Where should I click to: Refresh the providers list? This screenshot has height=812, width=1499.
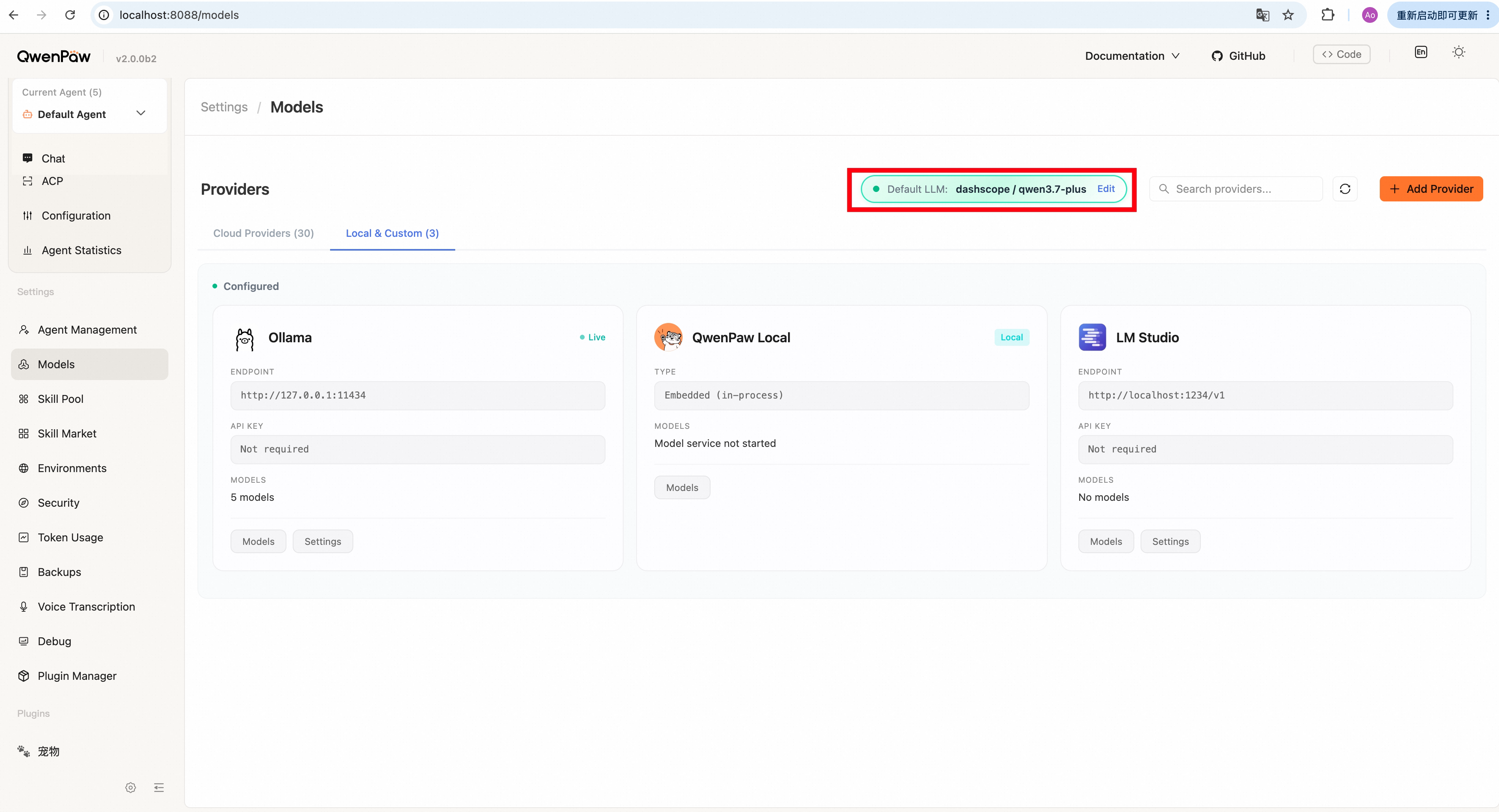(x=1346, y=189)
